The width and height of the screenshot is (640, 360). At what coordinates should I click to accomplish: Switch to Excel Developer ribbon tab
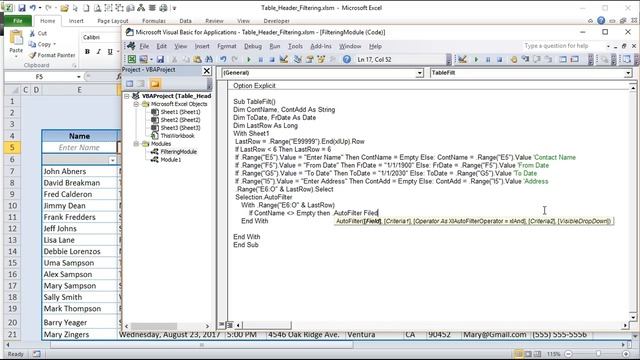(276, 21)
